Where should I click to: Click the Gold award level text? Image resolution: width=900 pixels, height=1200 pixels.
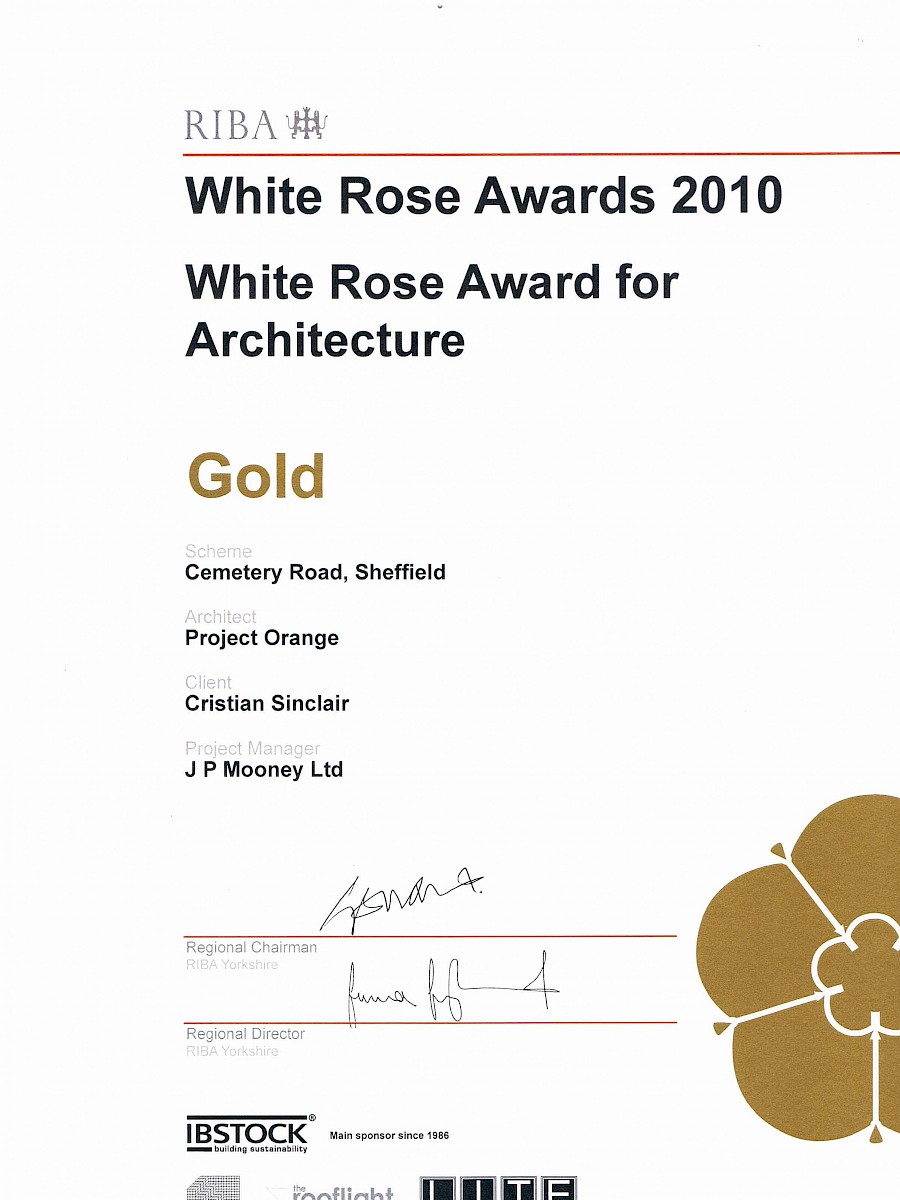(256, 476)
